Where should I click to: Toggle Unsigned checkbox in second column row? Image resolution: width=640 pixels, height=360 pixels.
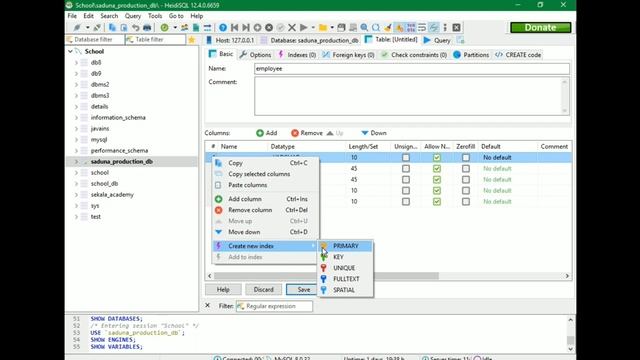tap(406, 169)
